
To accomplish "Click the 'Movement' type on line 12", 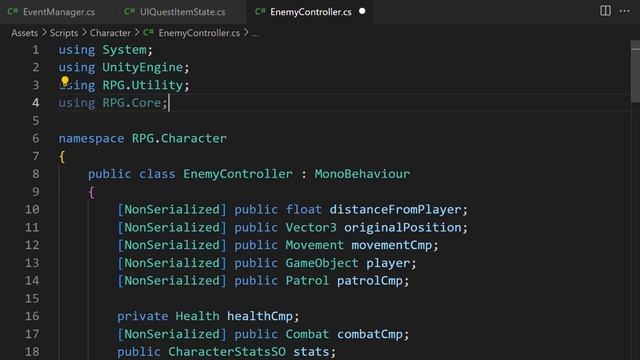I will [x=315, y=245].
